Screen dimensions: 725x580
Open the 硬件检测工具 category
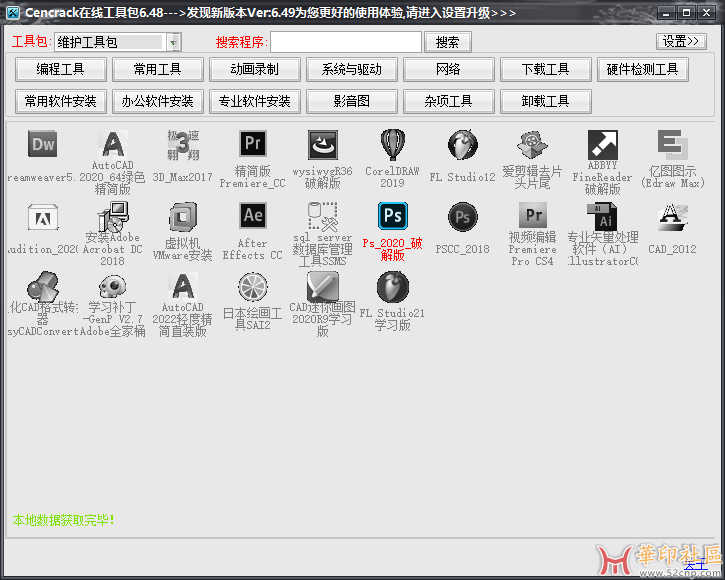point(643,69)
